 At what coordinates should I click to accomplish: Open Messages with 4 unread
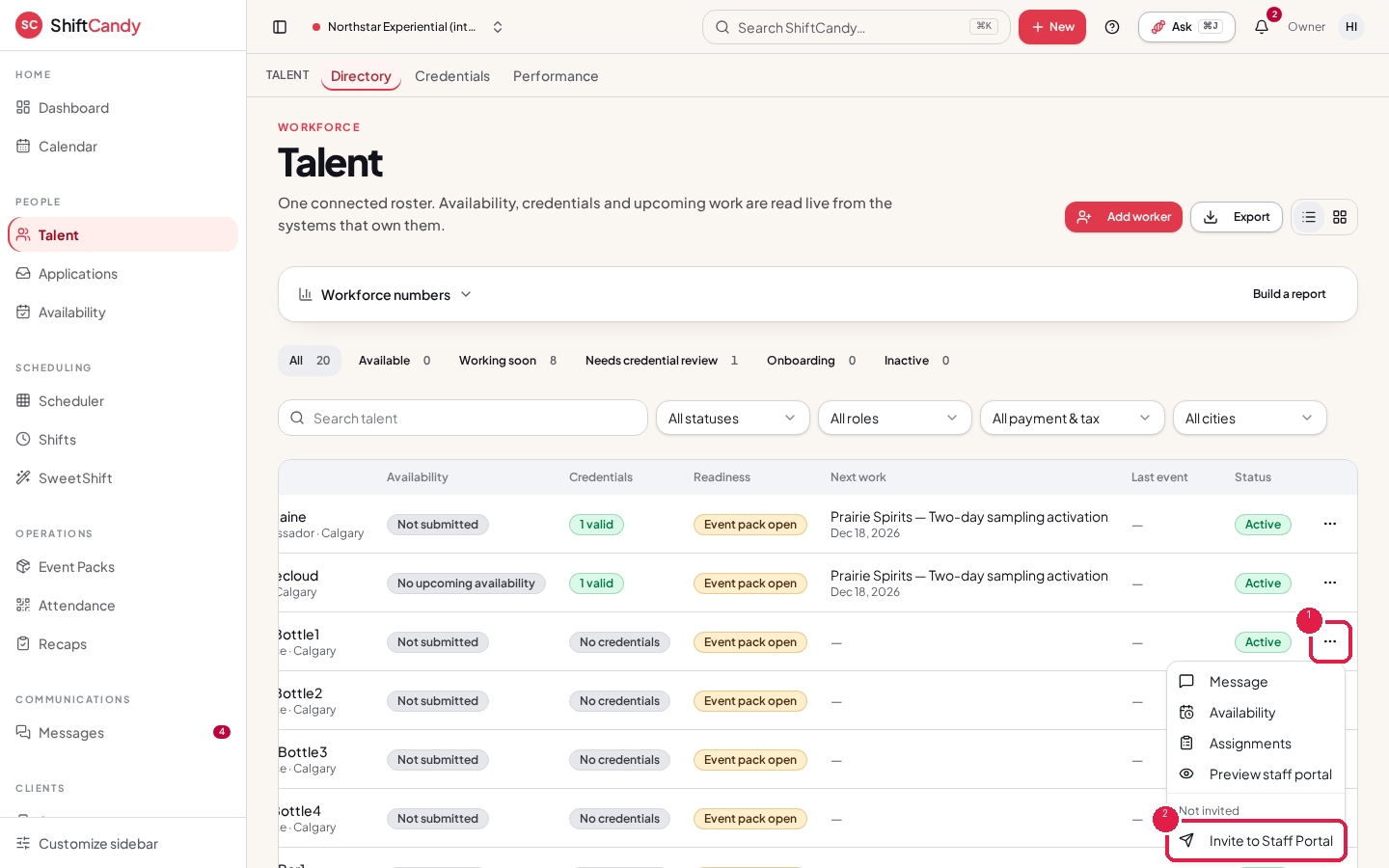tap(123, 733)
